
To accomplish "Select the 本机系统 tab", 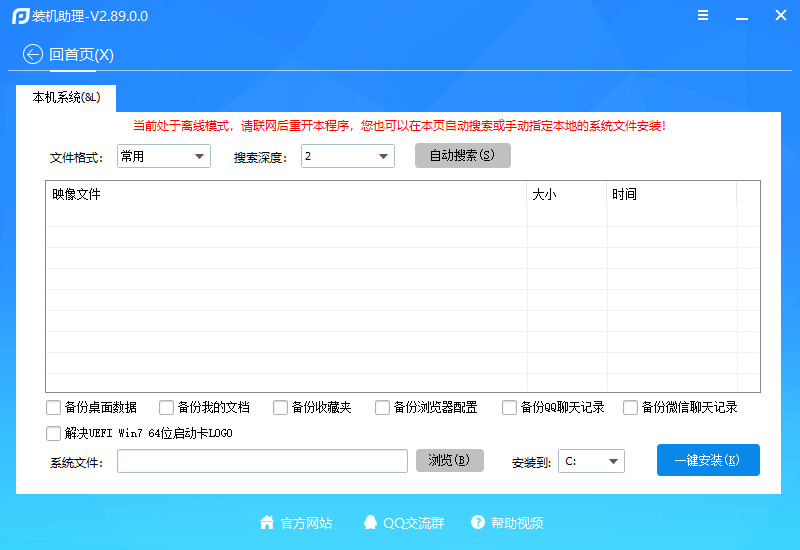I will [66, 98].
